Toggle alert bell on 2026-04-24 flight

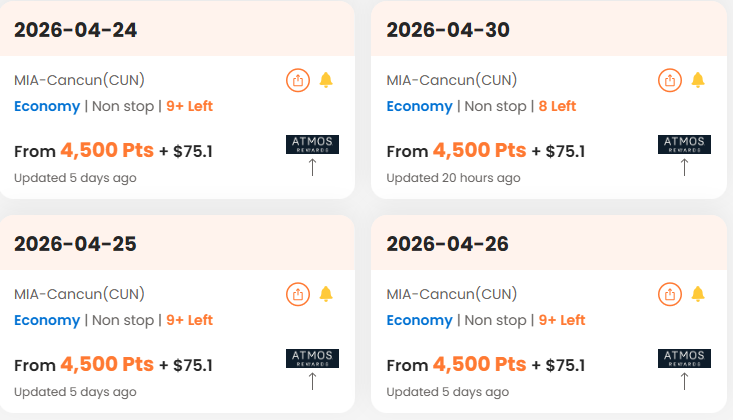(x=326, y=80)
